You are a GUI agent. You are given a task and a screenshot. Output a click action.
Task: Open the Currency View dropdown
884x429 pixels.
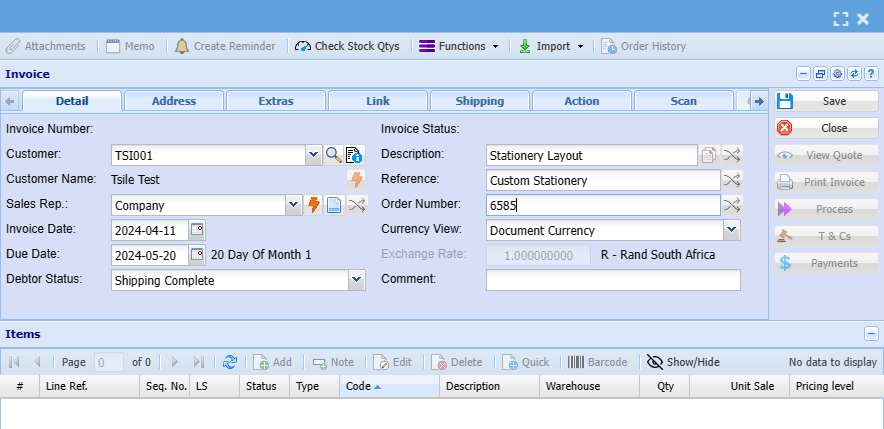(x=731, y=230)
